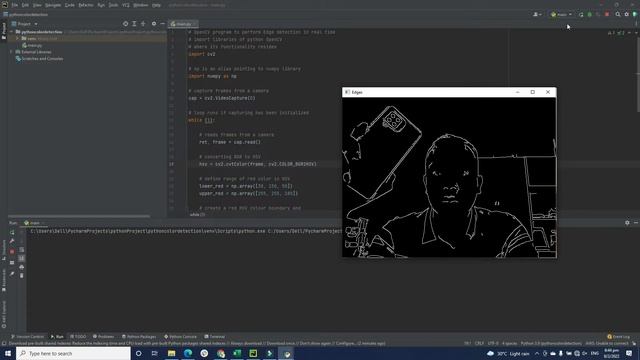Click print icon in Run console

22,267
